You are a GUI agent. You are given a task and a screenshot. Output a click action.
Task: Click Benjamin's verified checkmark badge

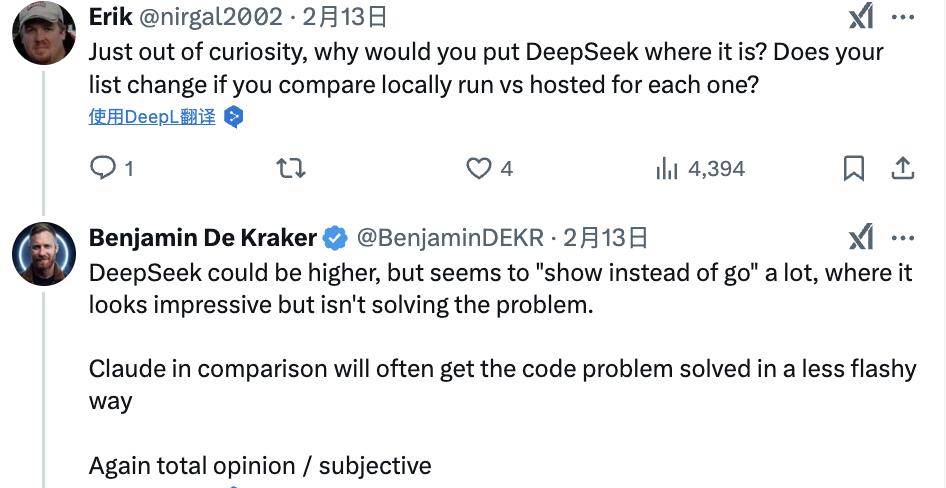tap(335, 238)
